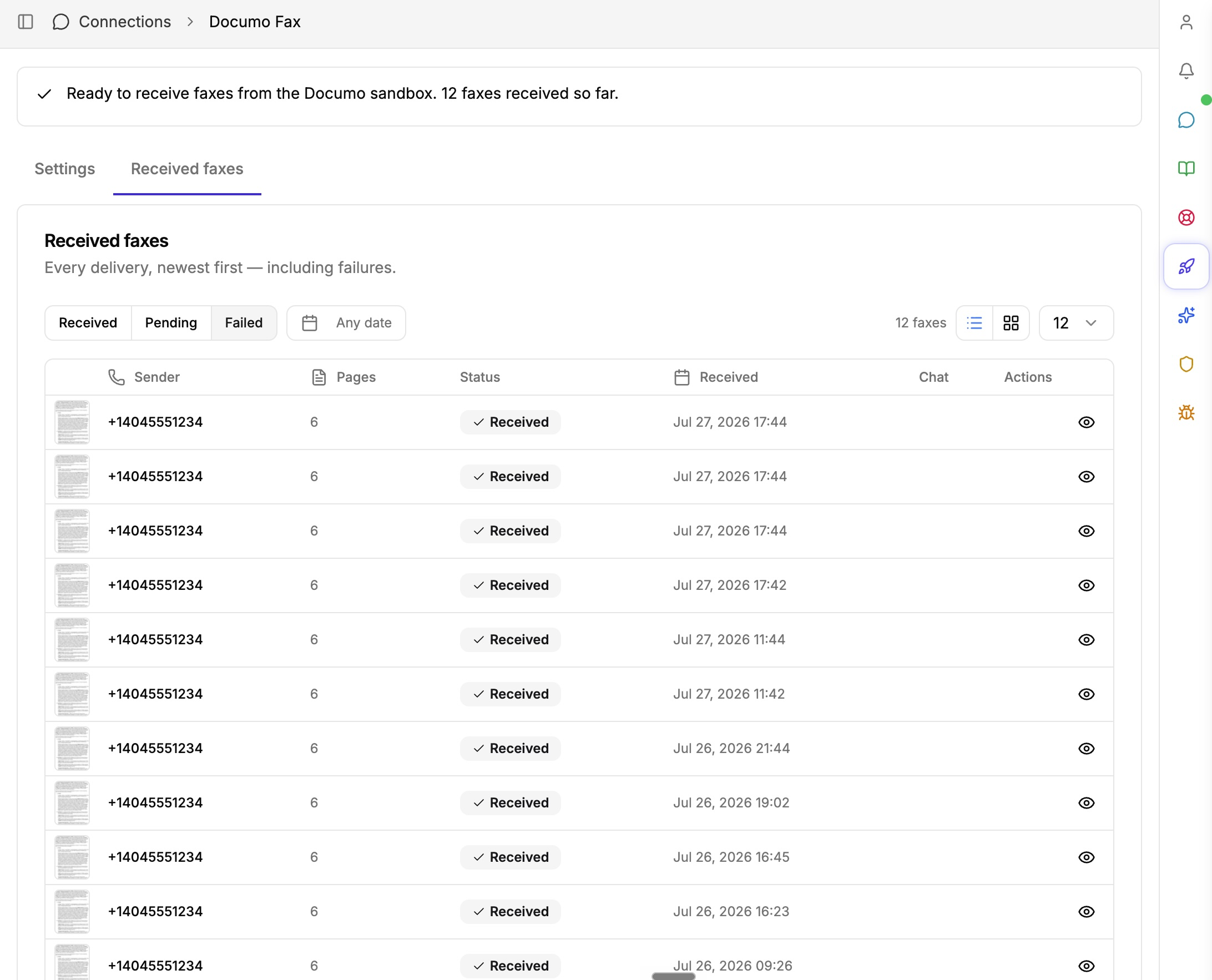The image size is (1212, 980).
Task: Switch to grid view
Action: tap(1011, 323)
